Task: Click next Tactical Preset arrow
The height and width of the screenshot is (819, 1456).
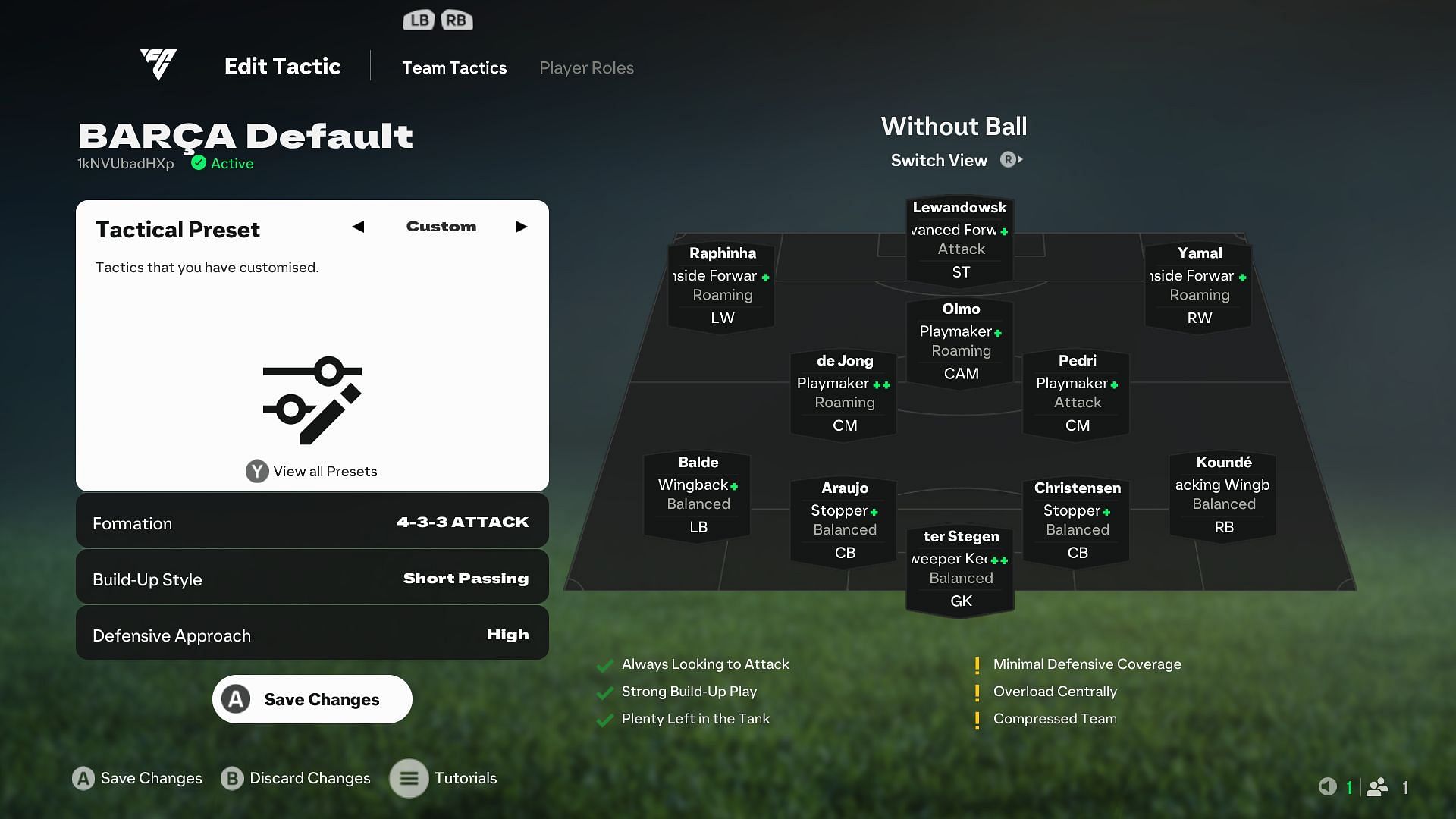Action: tap(522, 227)
